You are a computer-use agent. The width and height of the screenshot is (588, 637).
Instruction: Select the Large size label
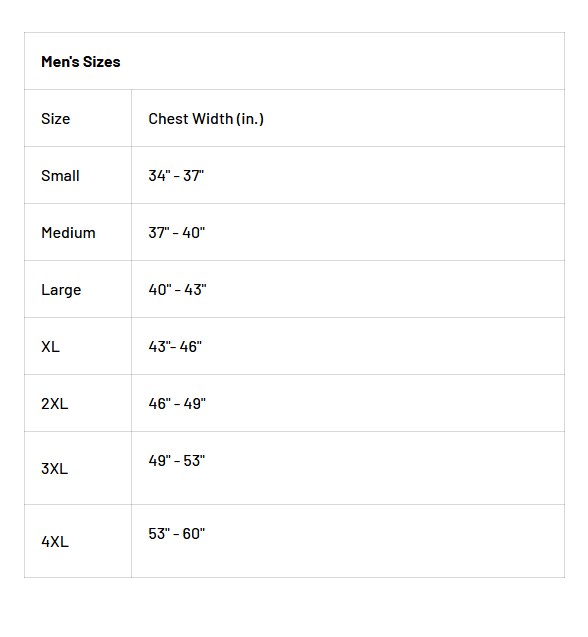61,290
